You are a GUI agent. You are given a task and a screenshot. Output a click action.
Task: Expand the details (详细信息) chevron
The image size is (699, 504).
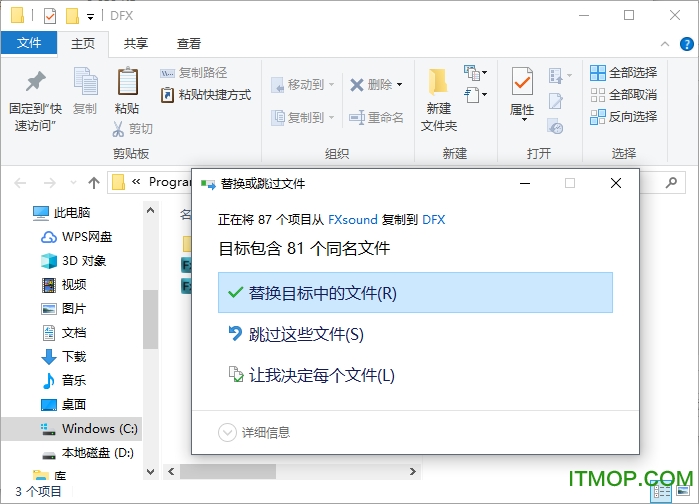pos(227,432)
